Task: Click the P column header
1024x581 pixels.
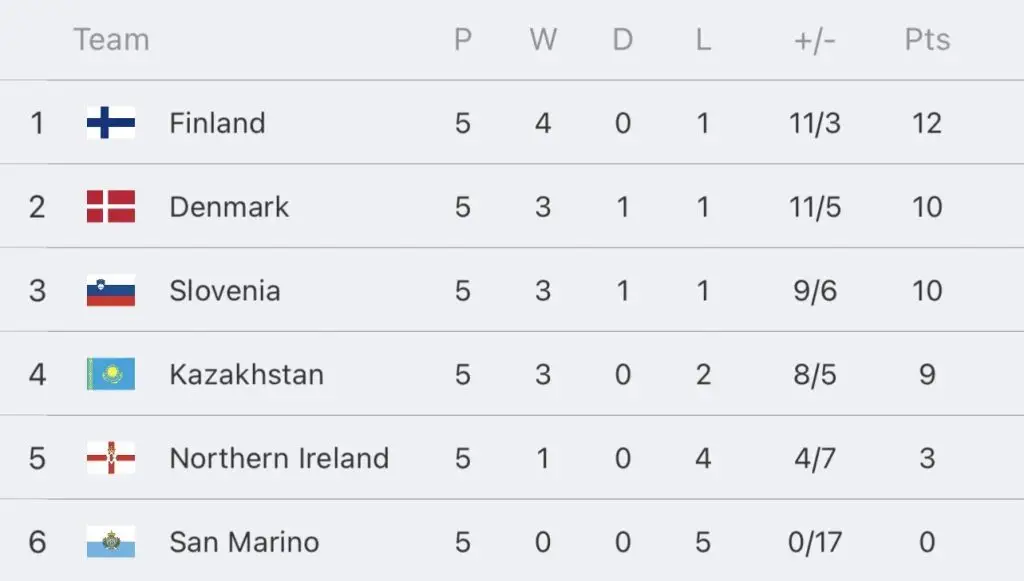Action: [463, 39]
